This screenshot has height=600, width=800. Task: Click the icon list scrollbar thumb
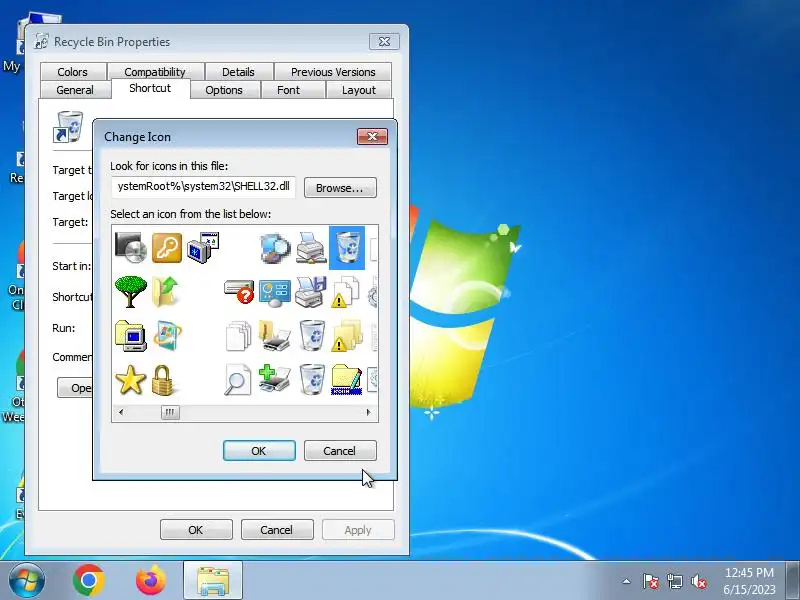(170, 412)
